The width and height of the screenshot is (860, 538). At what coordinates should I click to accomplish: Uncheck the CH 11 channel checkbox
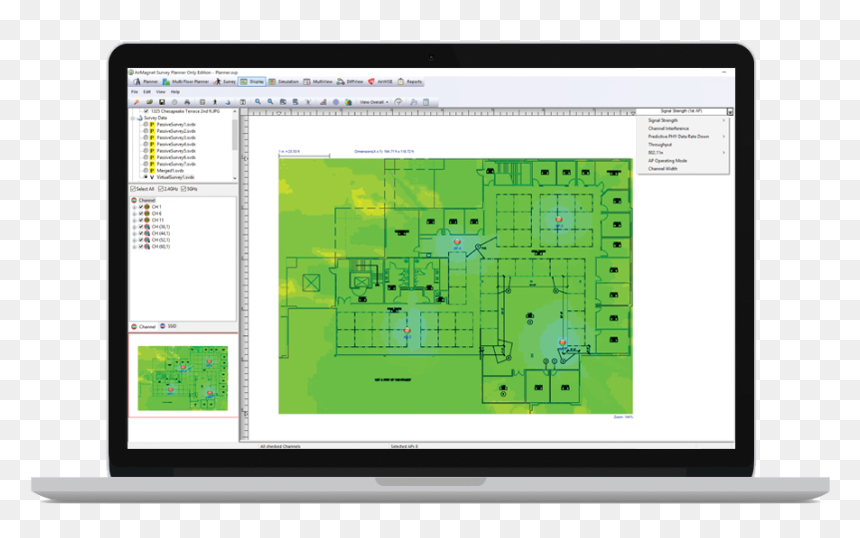click(x=140, y=220)
